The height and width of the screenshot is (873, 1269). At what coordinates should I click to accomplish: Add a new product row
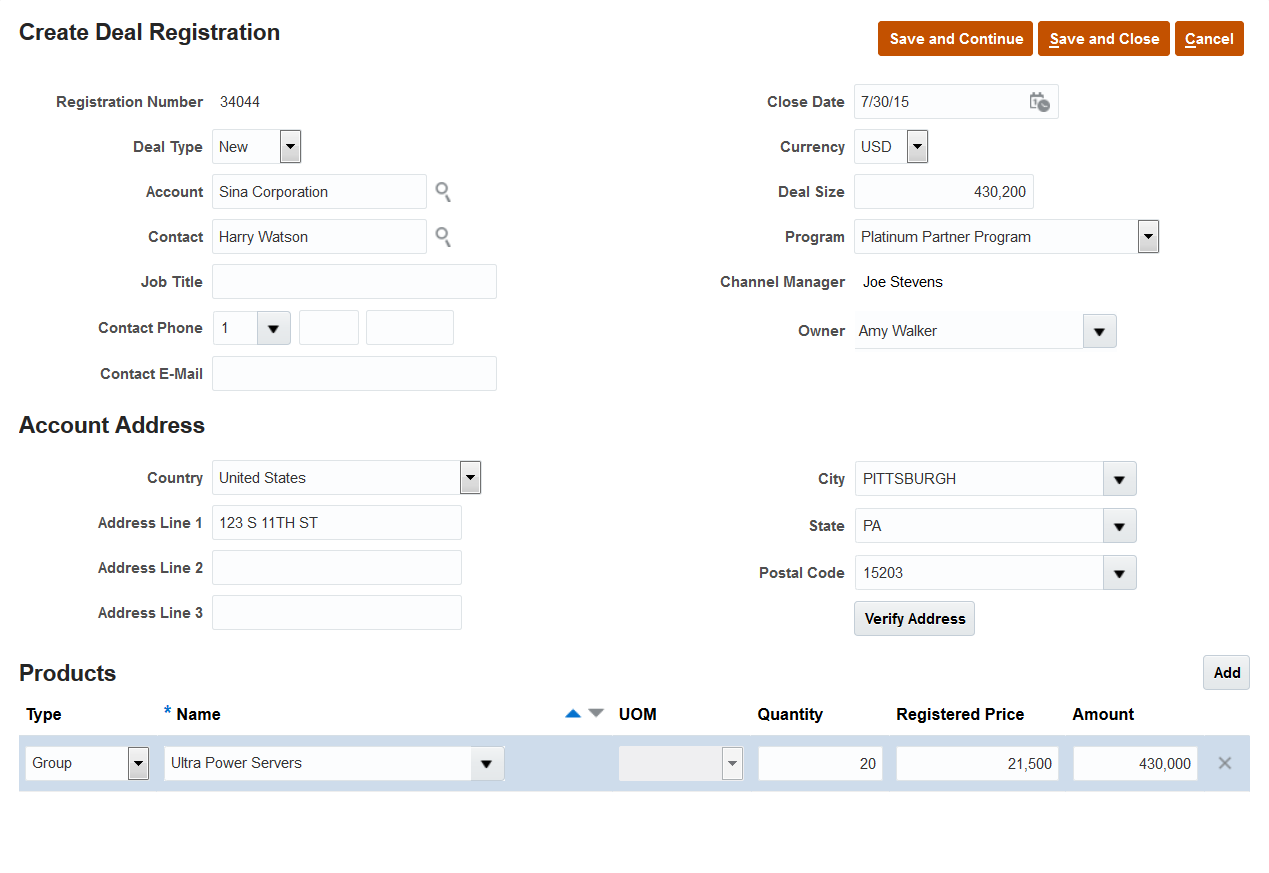coord(1226,673)
